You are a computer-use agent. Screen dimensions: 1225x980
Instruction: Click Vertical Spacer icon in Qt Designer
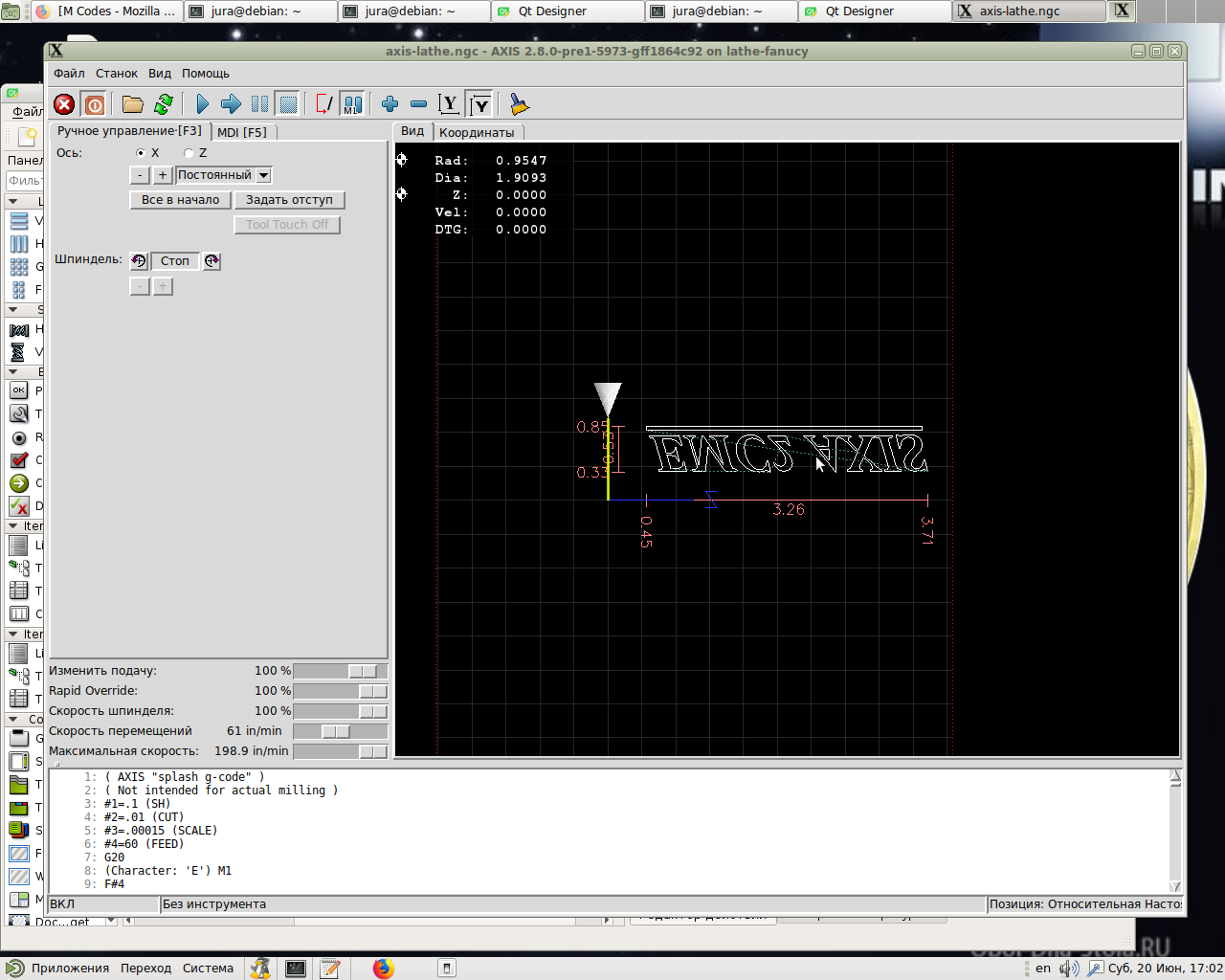19,352
